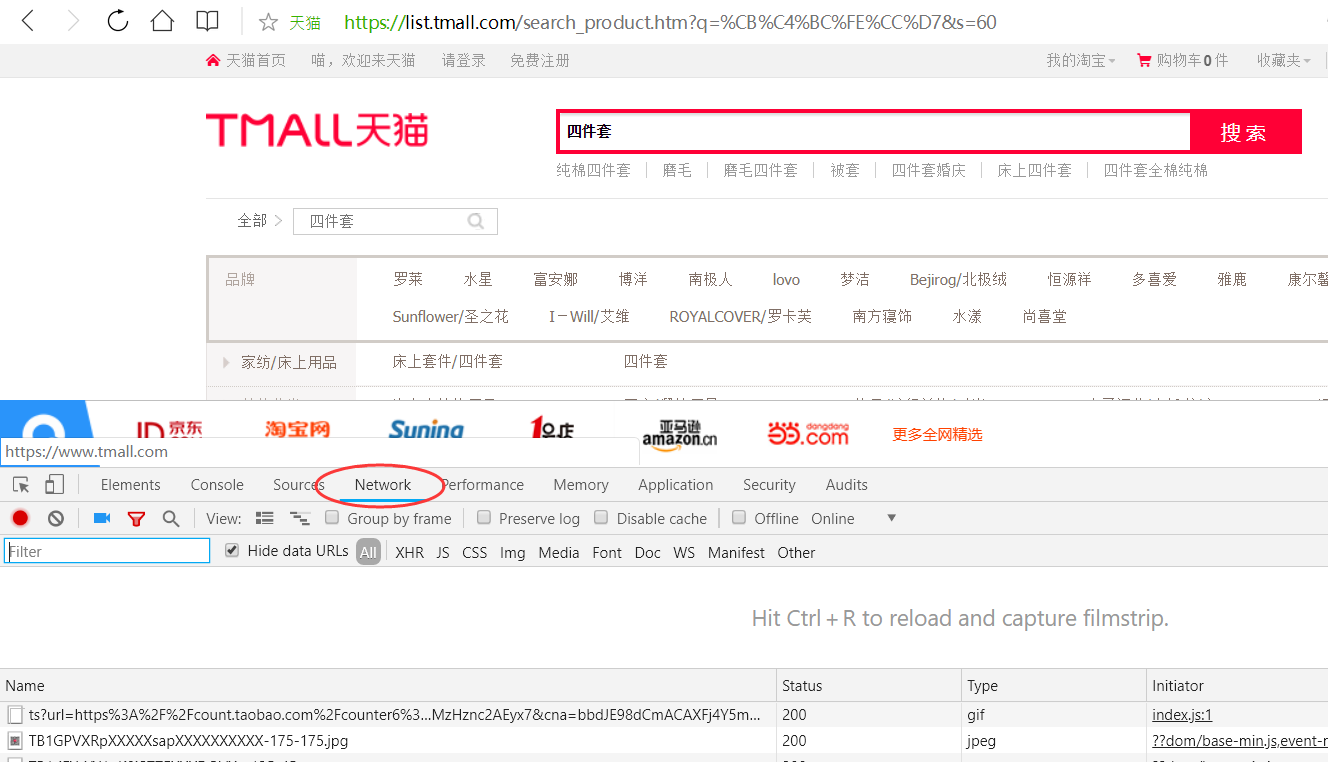1328x762 pixels.
Task: Switch to the Console tab
Action: [x=217, y=485]
